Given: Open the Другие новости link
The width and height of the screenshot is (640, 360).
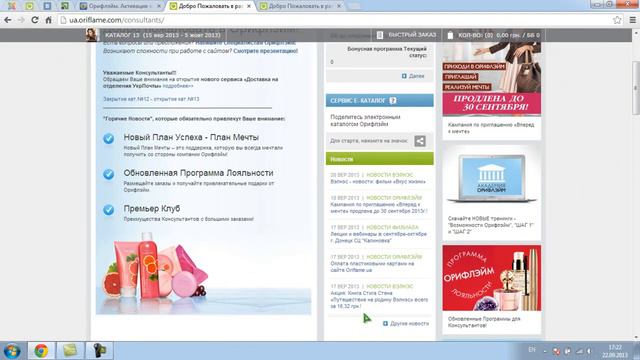Looking at the screenshot, I should tap(409, 323).
